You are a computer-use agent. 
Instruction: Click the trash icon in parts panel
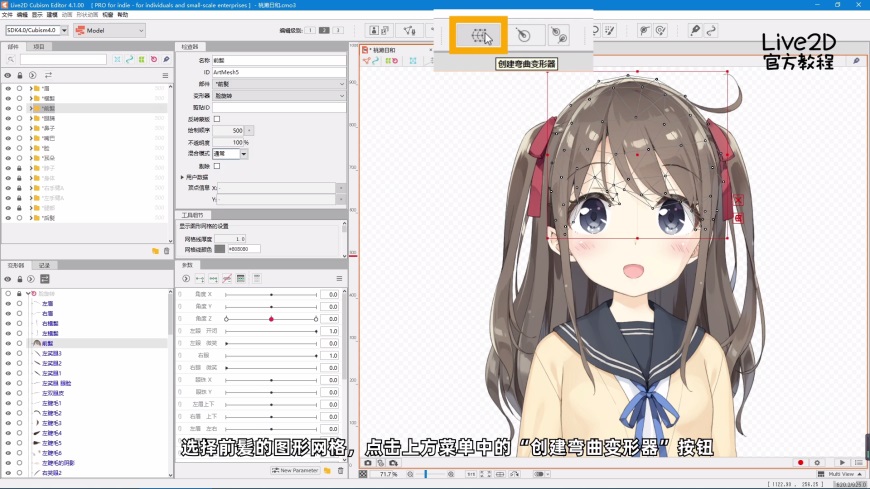[x=166, y=251]
